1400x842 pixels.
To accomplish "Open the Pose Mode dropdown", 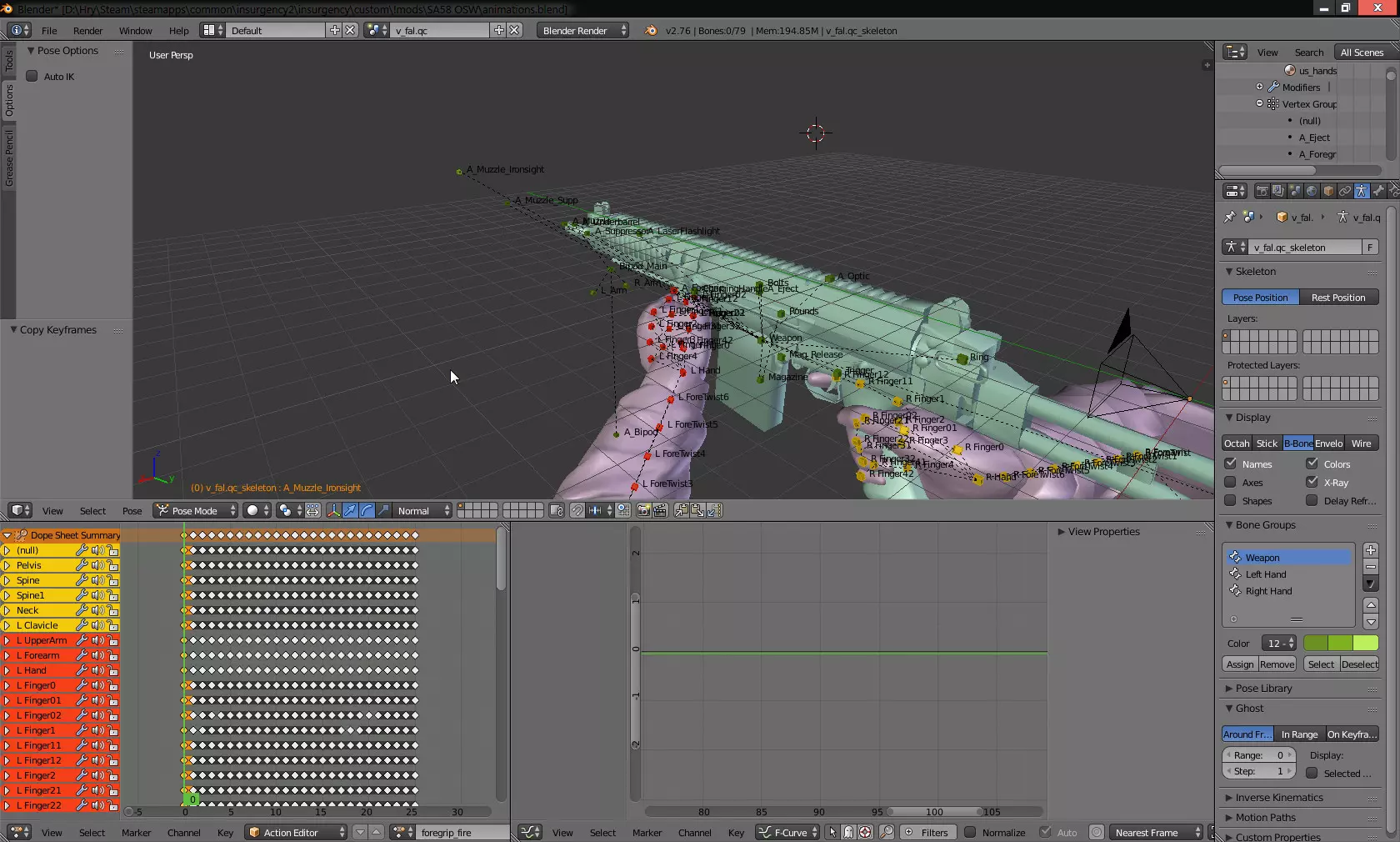I will tap(196, 510).
